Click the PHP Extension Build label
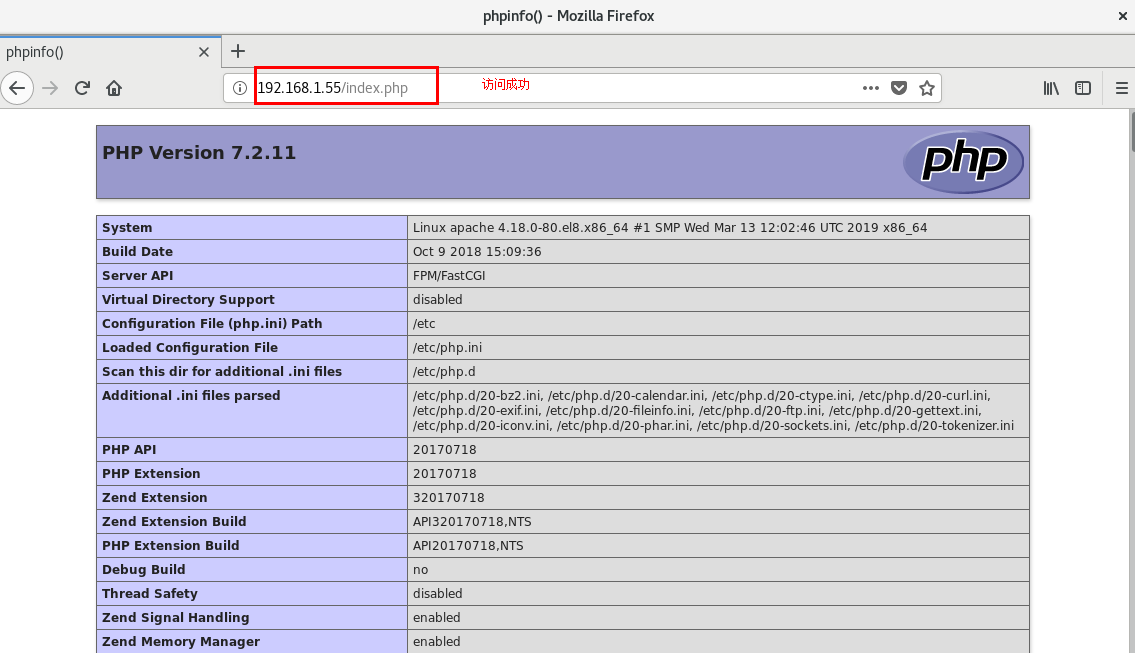 point(171,544)
